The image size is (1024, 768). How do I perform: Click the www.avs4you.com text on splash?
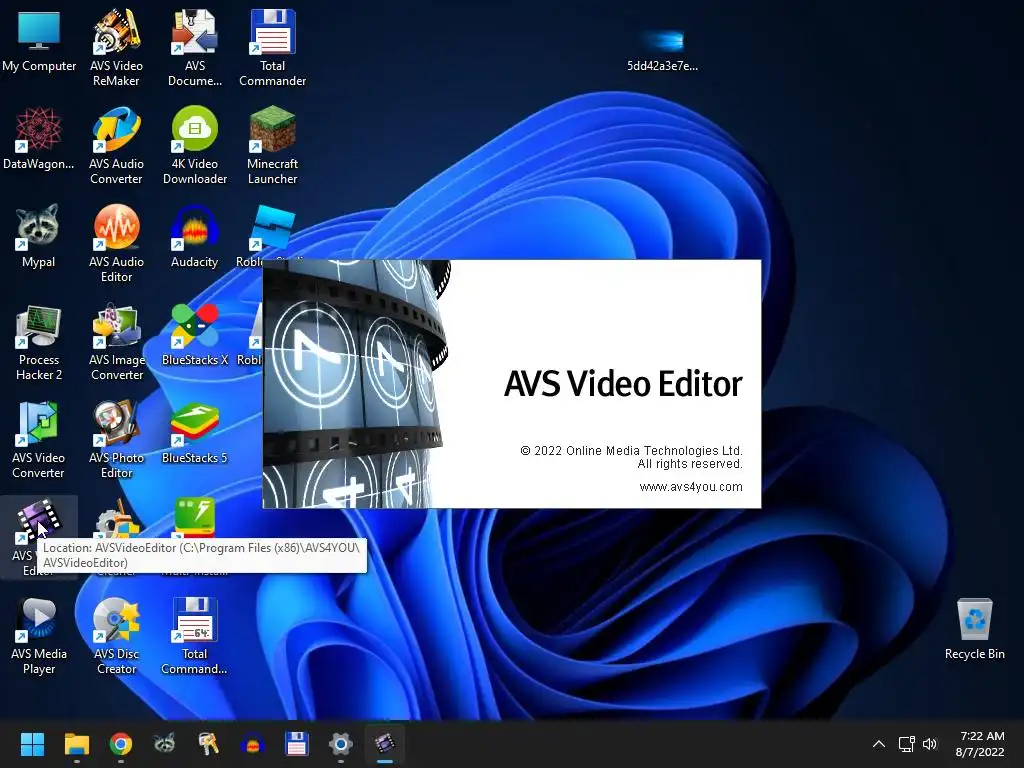tap(691, 487)
